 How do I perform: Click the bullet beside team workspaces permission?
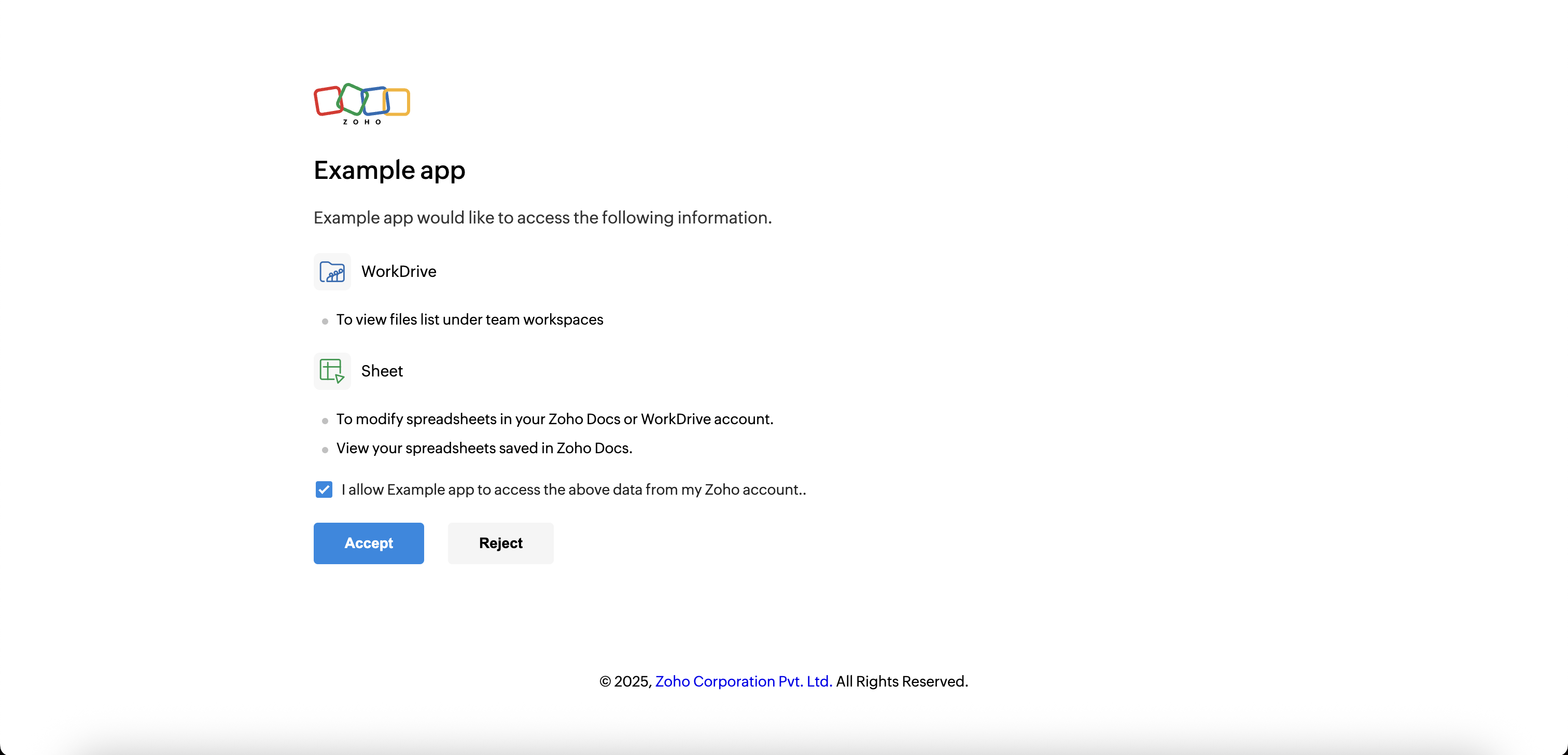(x=325, y=321)
